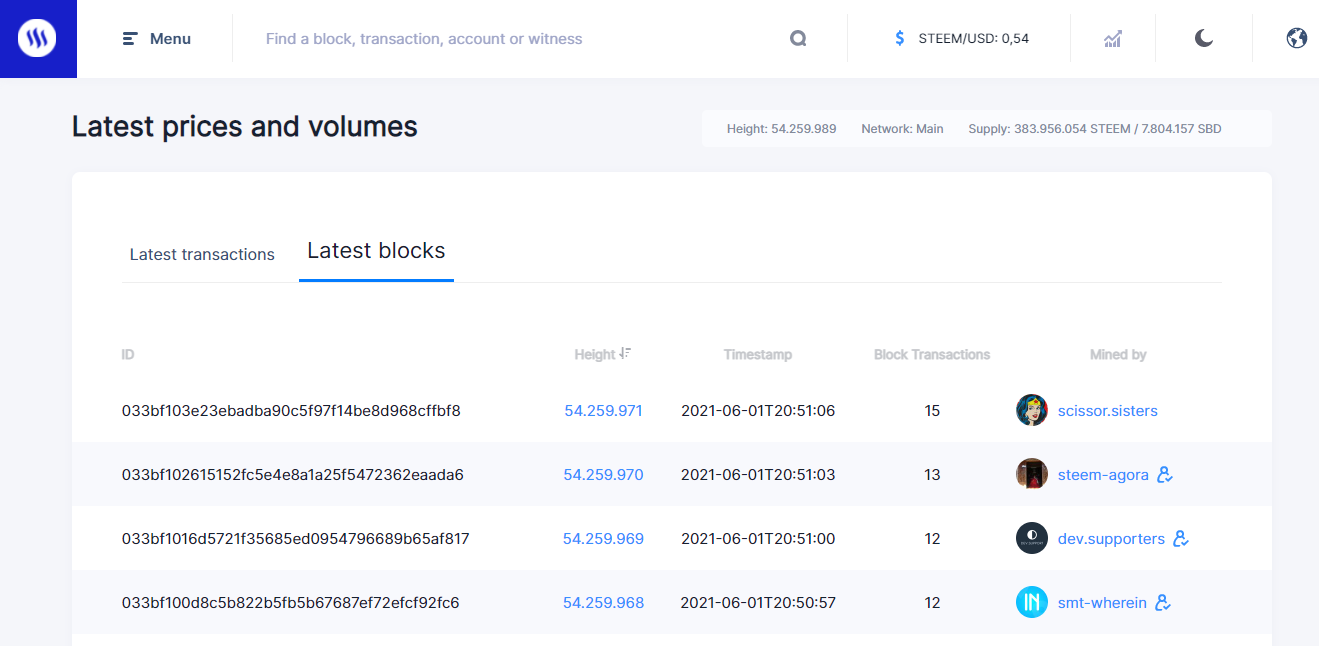Click the verified badge next to dev.supporters
Viewport: 1319px width, 646px height.
click(1181, 539)
